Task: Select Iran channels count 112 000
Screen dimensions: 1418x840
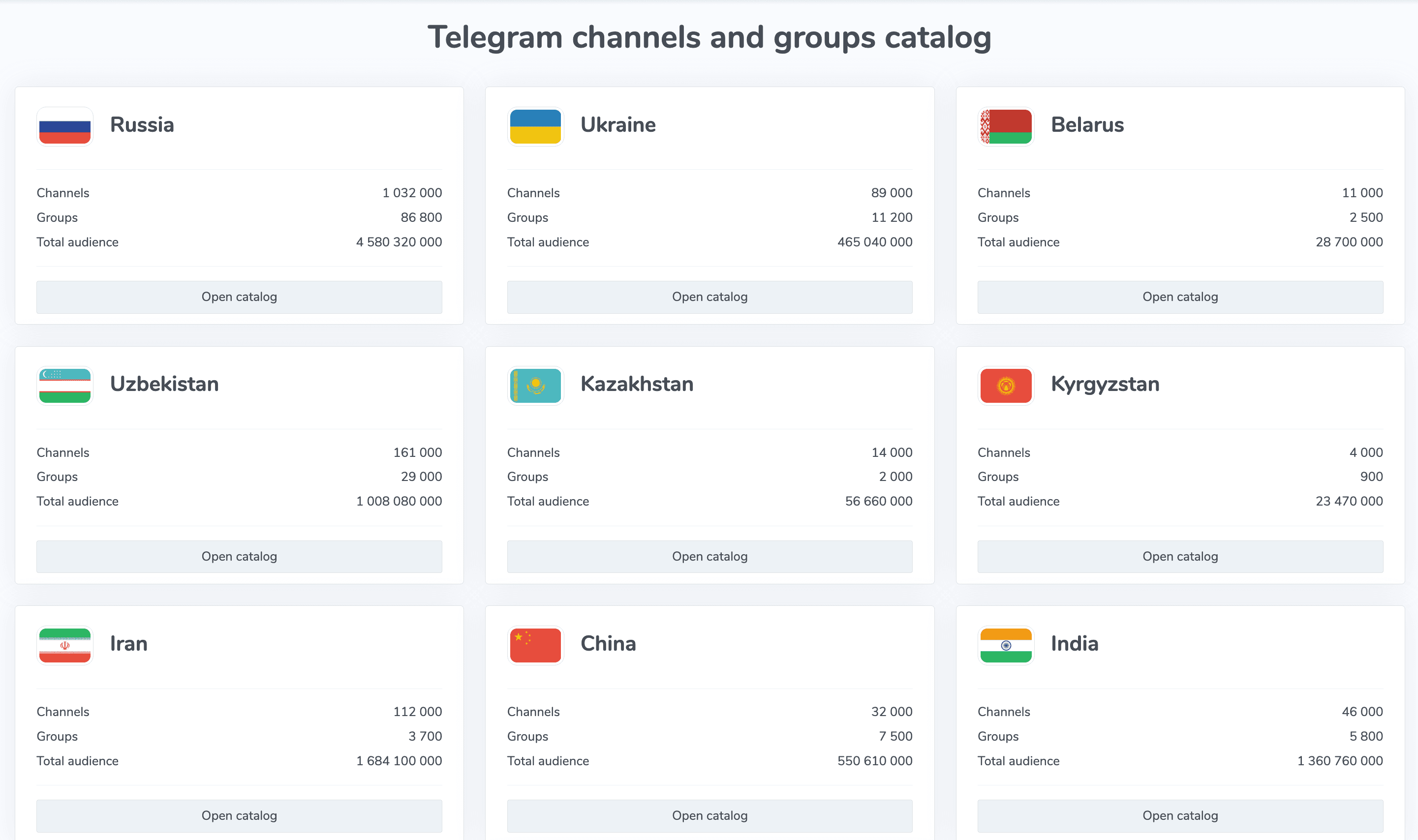Action: [417, 712]
